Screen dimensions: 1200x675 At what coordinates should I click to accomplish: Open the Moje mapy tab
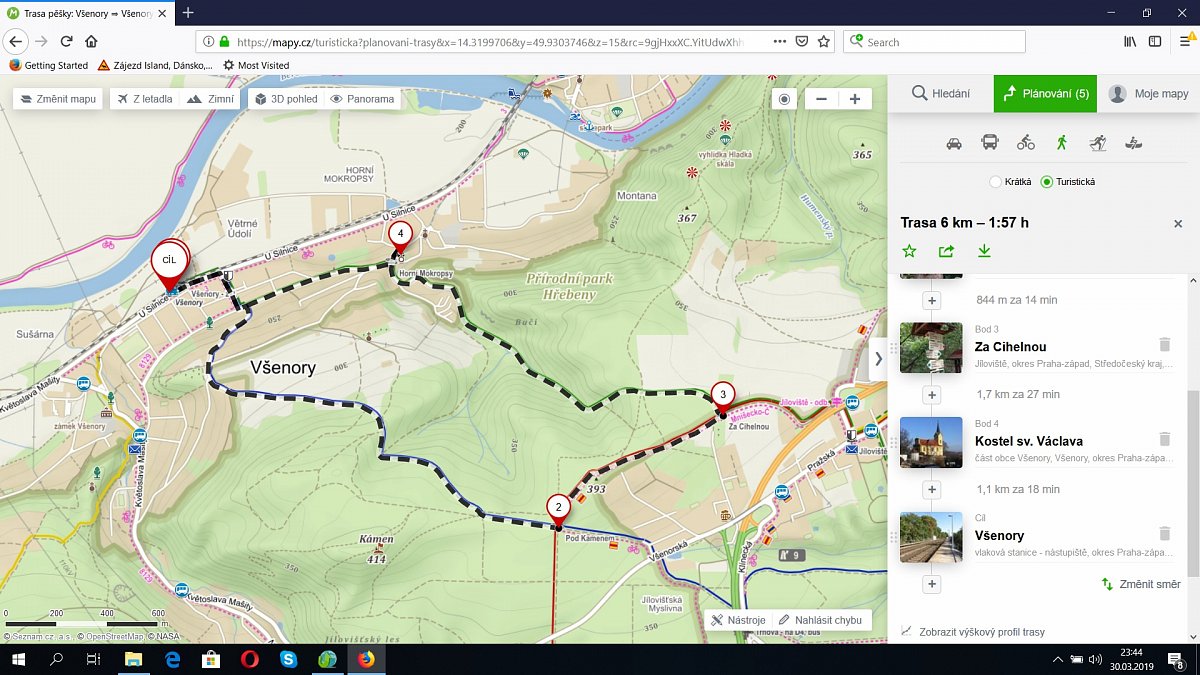[1149, 94]
